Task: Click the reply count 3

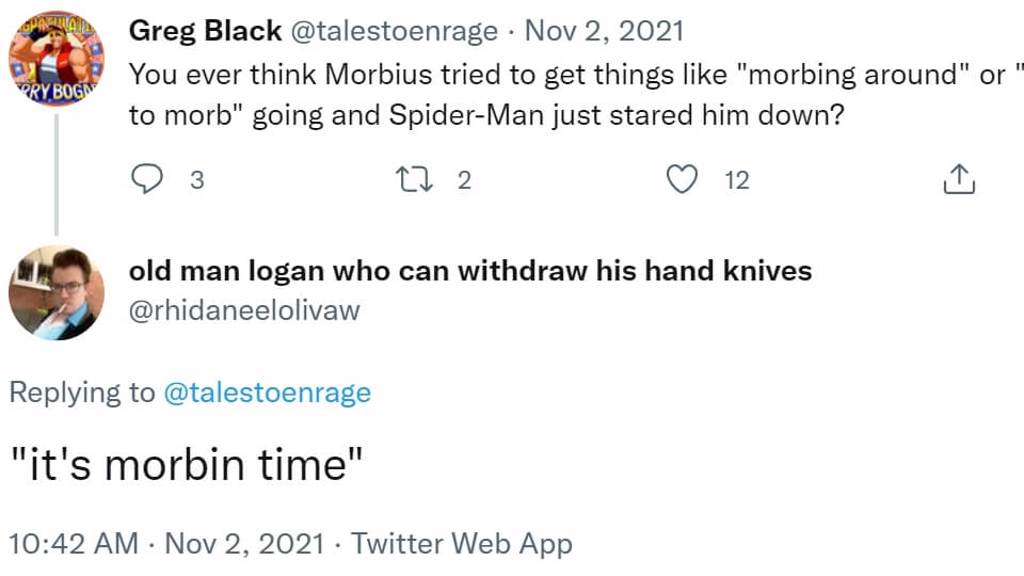Action: pos(196,181)
